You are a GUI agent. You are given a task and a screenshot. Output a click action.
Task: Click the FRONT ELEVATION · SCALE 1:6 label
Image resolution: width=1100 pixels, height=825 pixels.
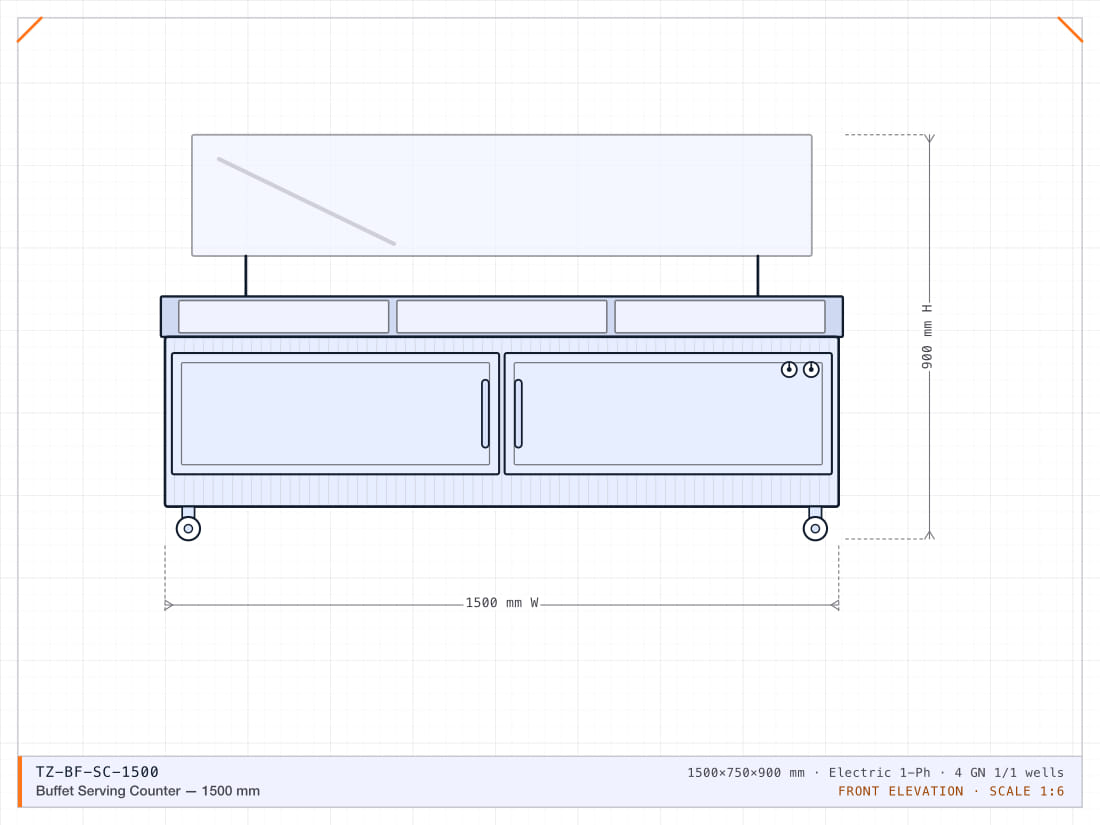[x=951, y=791]
